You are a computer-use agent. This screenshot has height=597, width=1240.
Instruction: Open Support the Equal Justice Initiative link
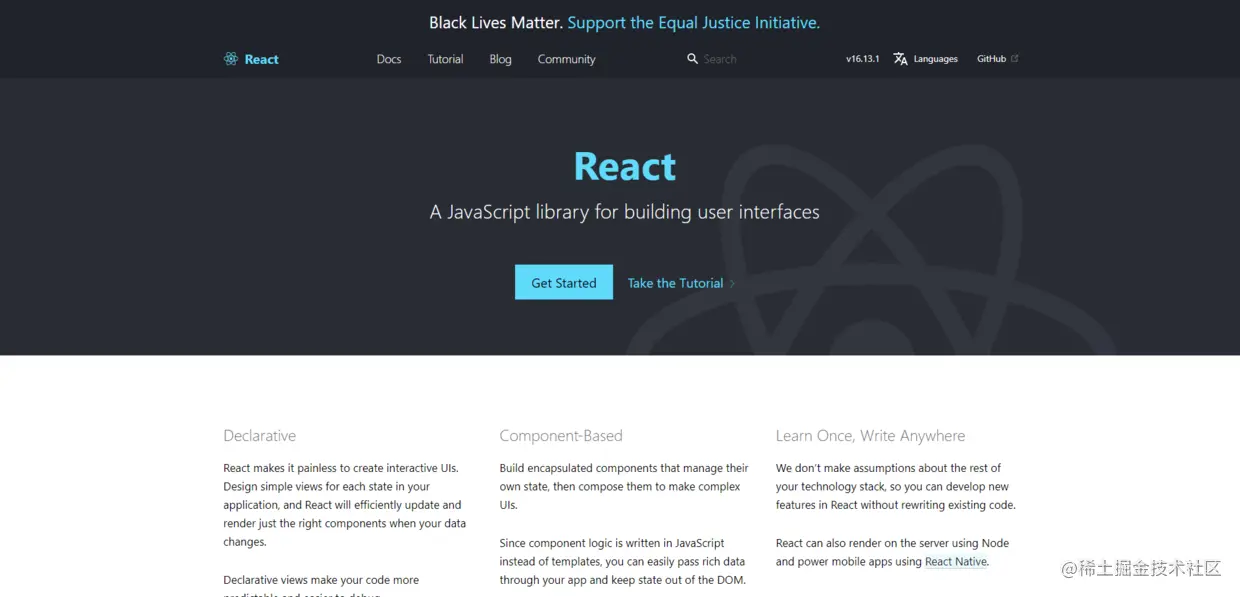pyautogui.click(x=694, y=22)
